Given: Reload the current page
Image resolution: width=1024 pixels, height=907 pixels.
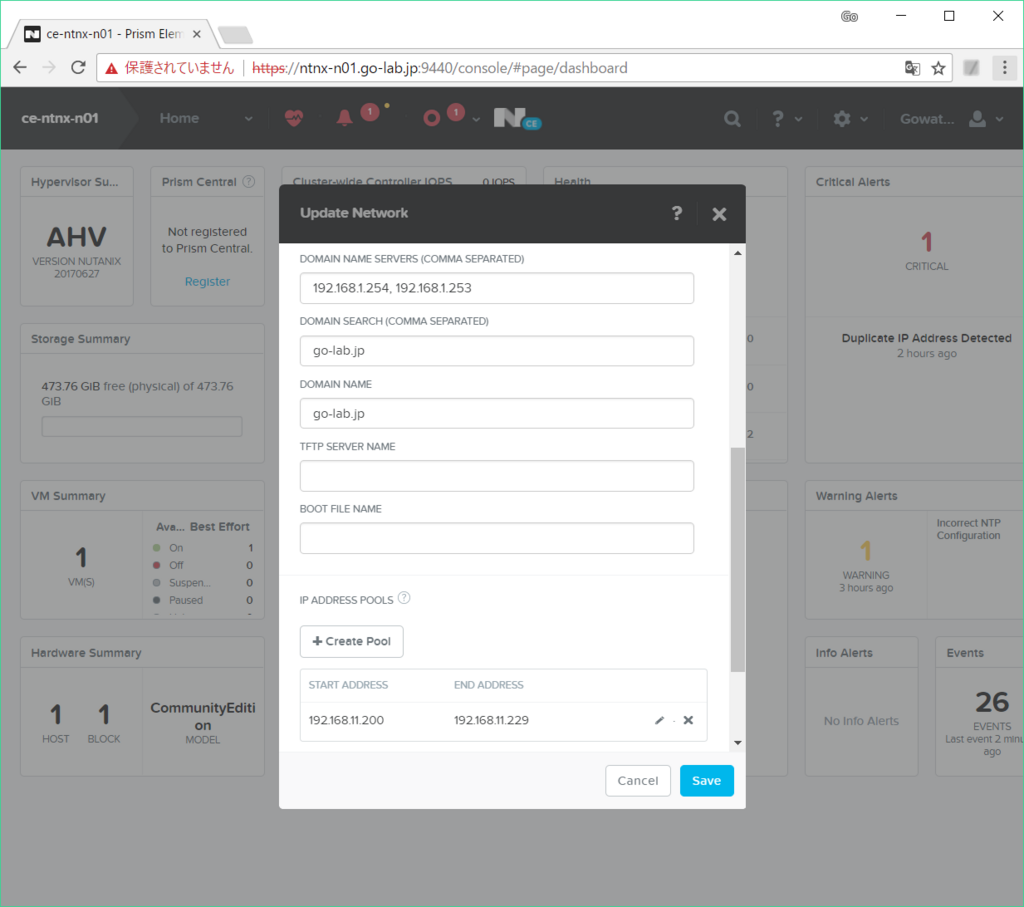Looking at the screenshot, I should [78, 67].
